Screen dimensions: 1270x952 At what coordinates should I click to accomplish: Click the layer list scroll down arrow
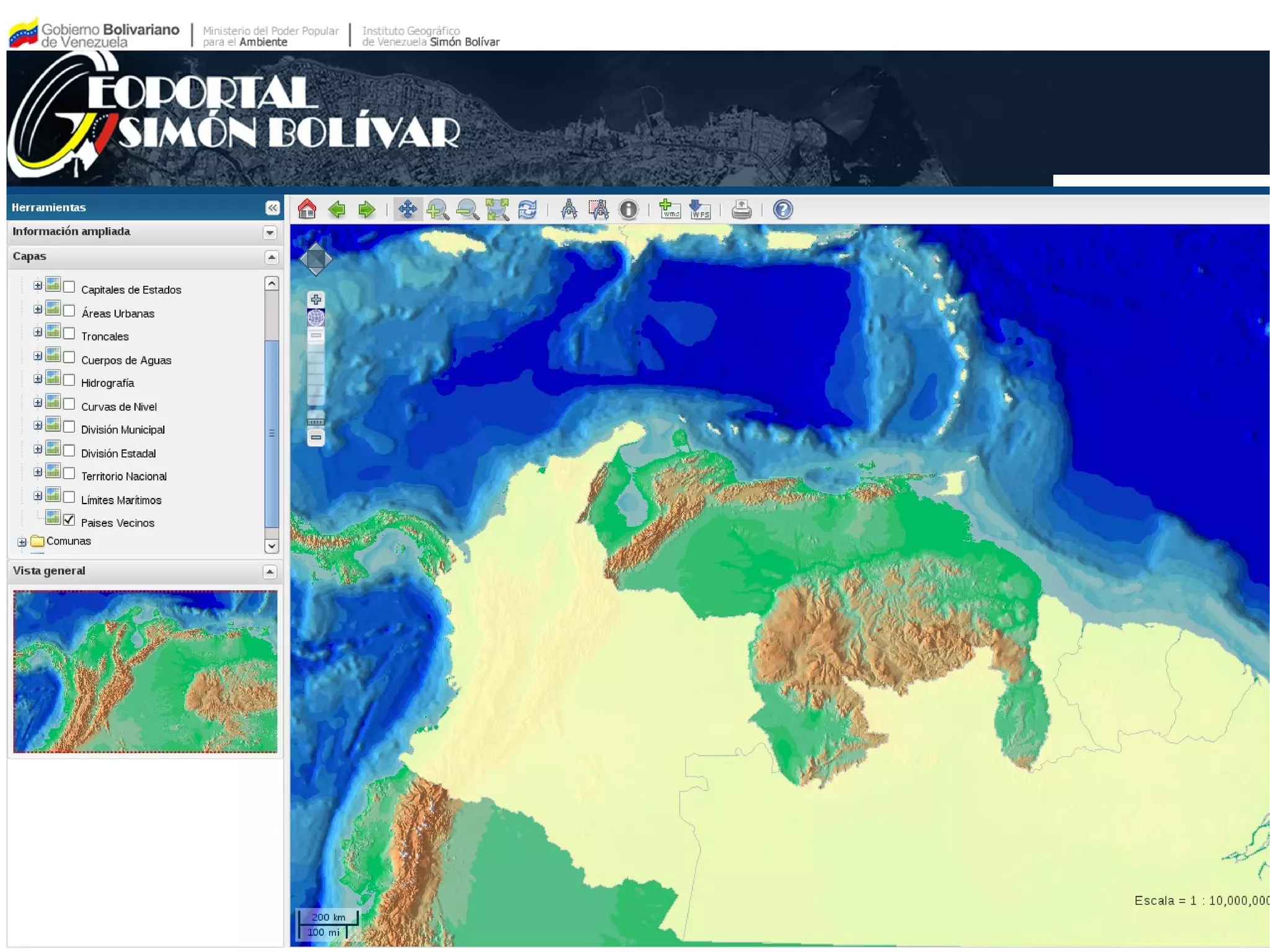tap(271, 546)
